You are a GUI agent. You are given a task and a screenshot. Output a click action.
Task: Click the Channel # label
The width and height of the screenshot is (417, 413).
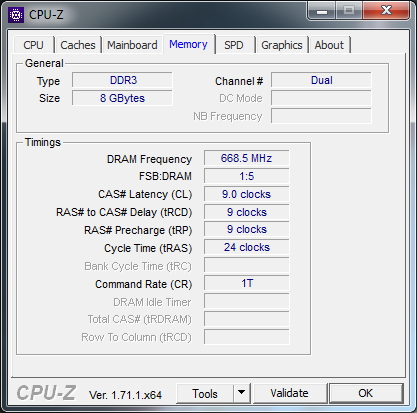tap(239, 81)
